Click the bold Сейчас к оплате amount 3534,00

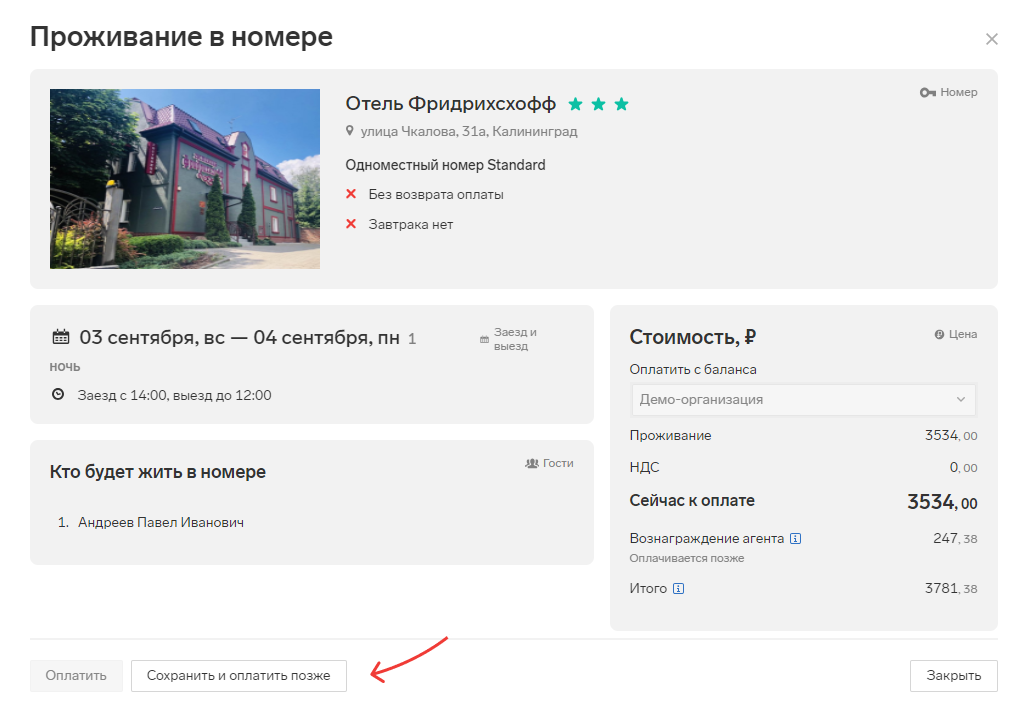[942, 502]
